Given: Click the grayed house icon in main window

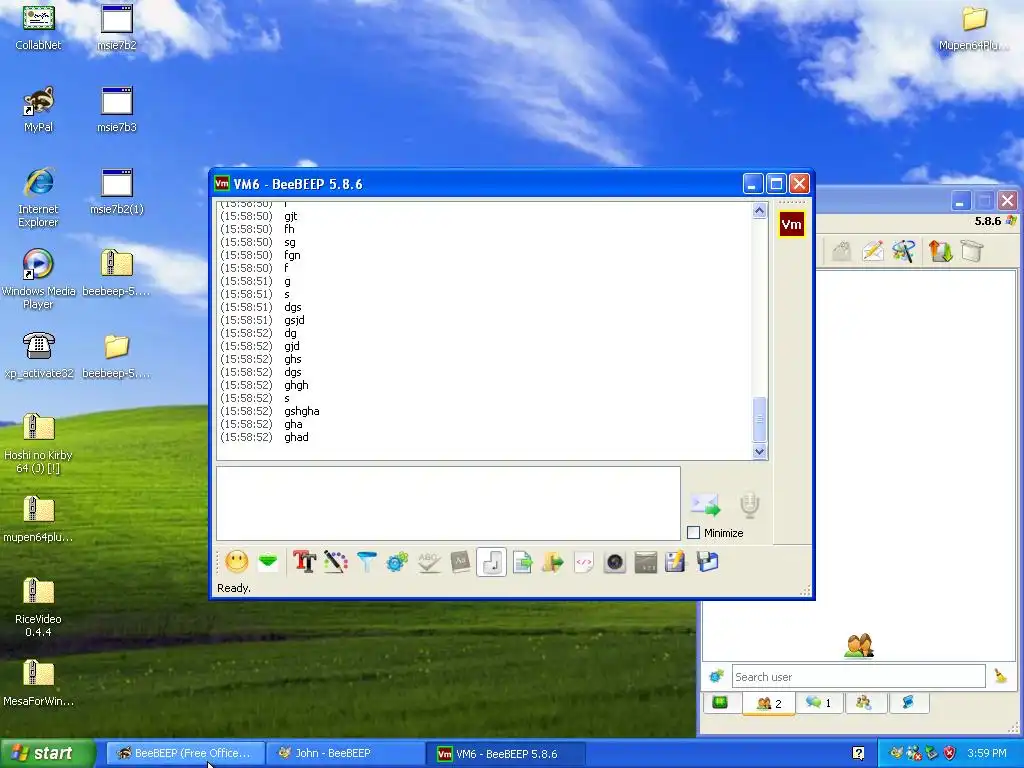Looking at the screenshot, I should coord(842,251).
